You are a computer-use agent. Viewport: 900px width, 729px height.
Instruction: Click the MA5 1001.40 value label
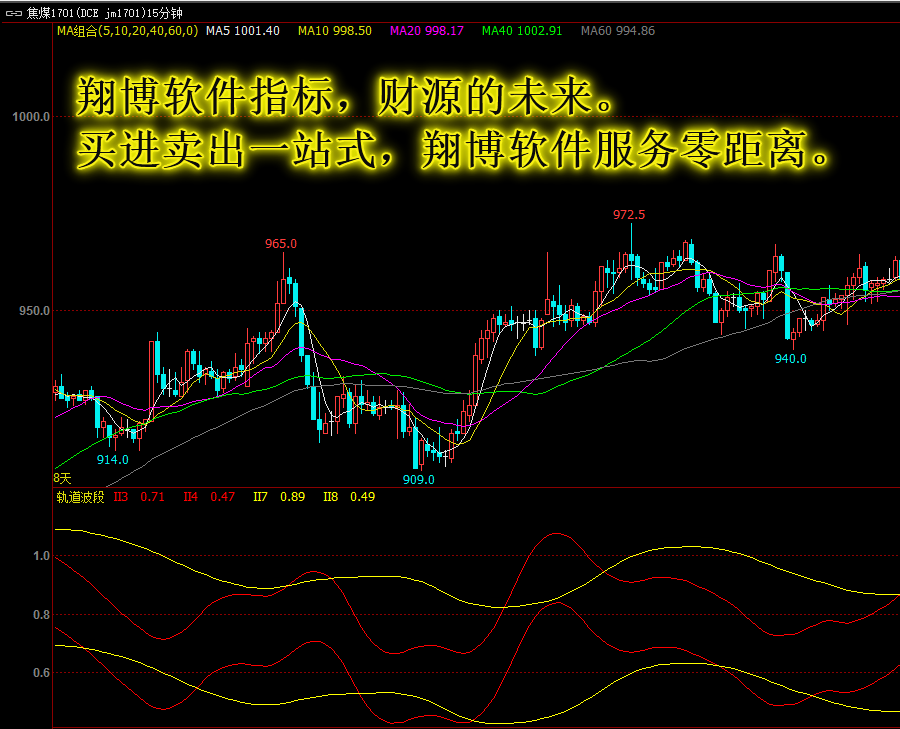pyautogui.click(x=243, y=31)
